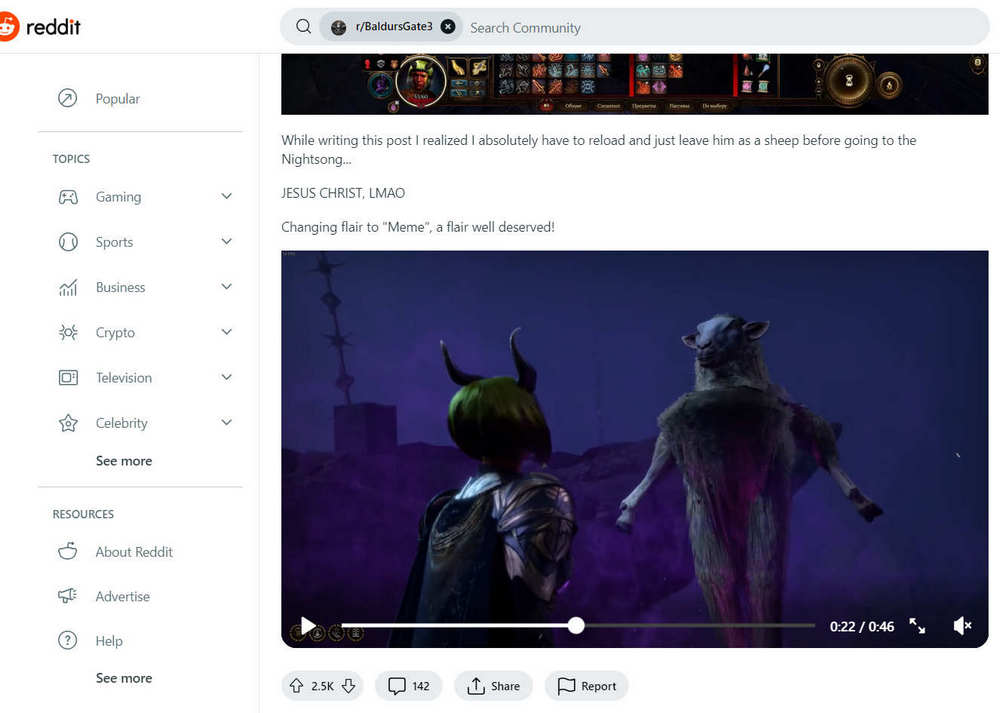Viewport: 1000px width, 713px height.
Task: Click the Business chart icon
Action: click(x=68, y=288)
